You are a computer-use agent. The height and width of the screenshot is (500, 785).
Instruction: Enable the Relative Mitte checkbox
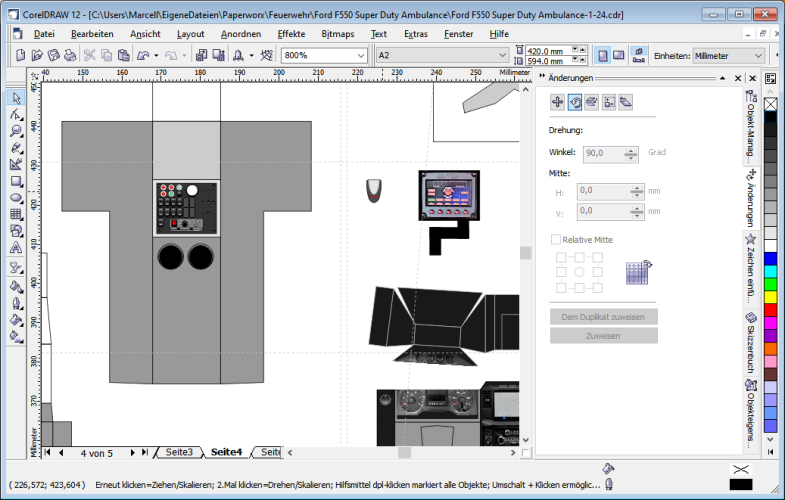[x=556, y=240]
